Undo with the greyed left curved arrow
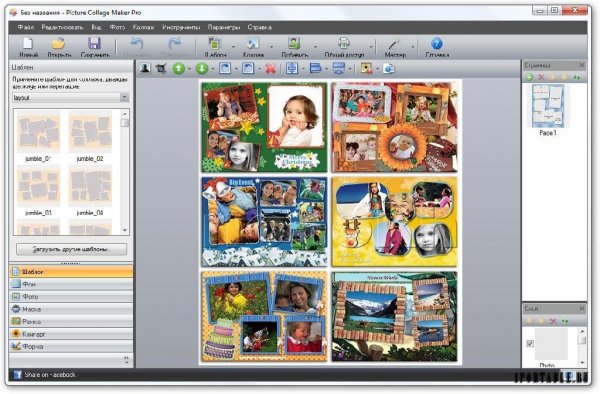 coord(137,44)
